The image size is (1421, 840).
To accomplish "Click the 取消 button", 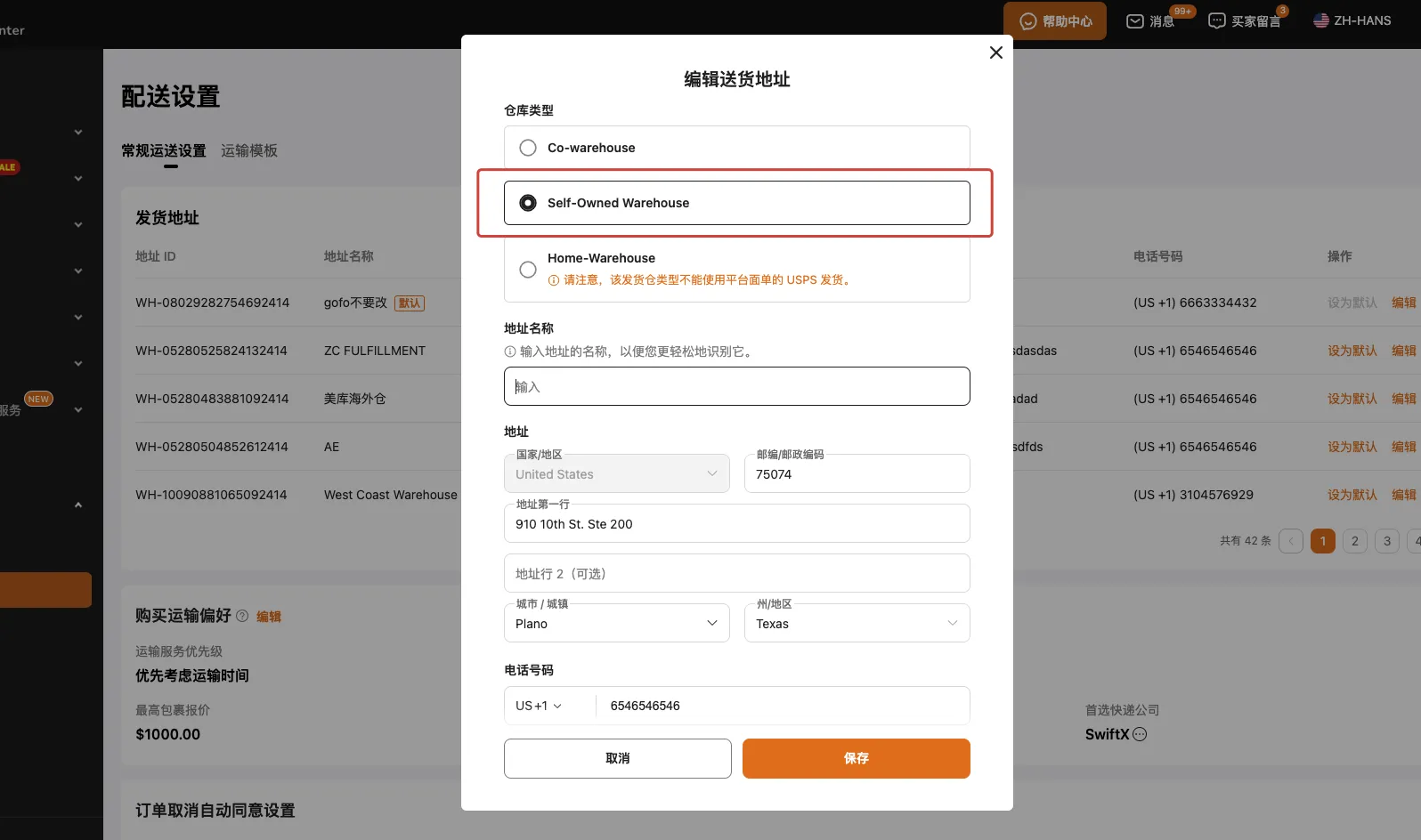I will tap(617, 758).
